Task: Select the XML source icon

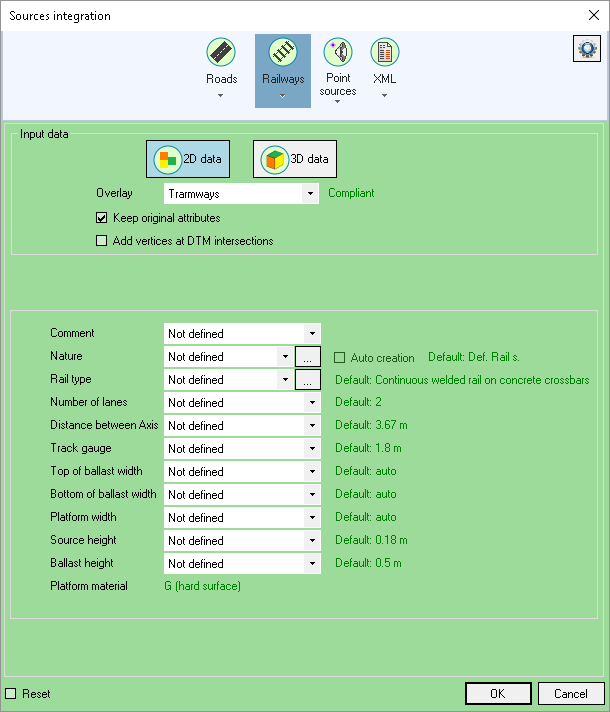Action: pos(384,52)
